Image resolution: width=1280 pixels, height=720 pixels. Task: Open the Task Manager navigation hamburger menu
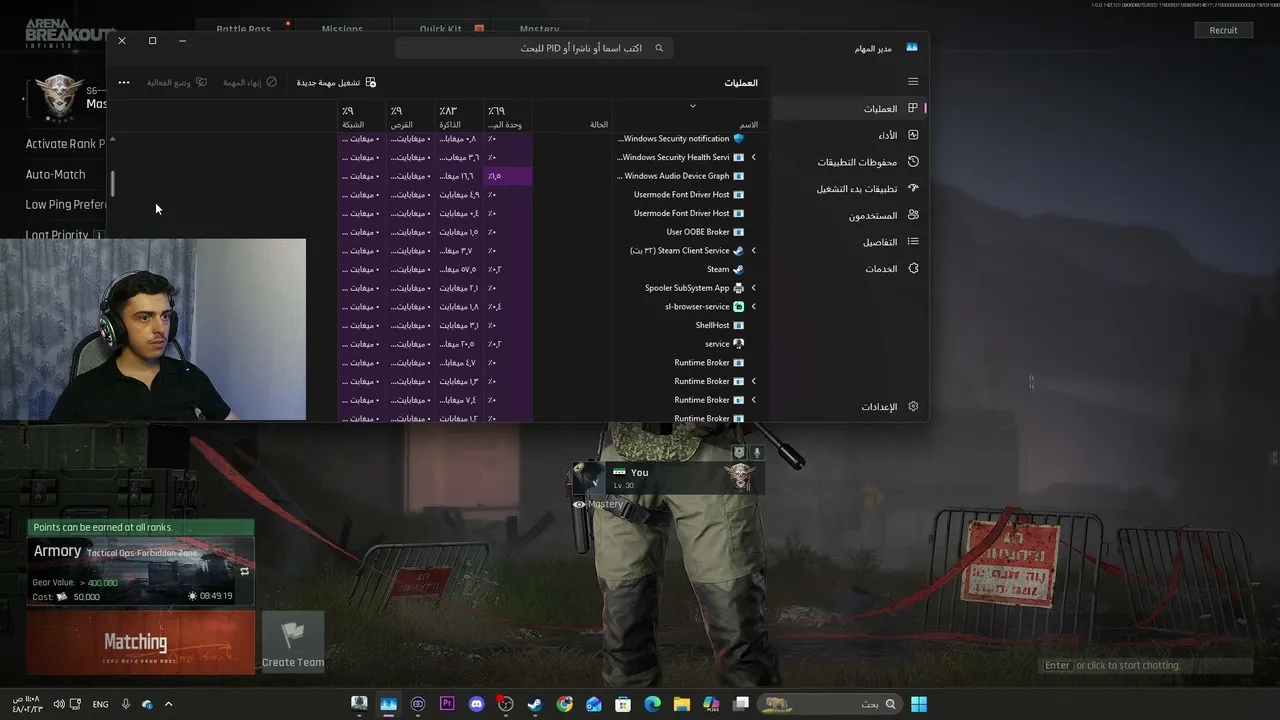[913, 82]
